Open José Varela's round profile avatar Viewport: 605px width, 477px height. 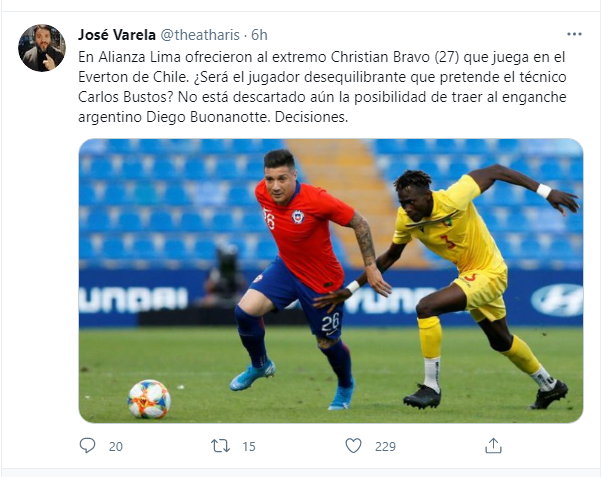pyautogui.click(x=42, y=48)
